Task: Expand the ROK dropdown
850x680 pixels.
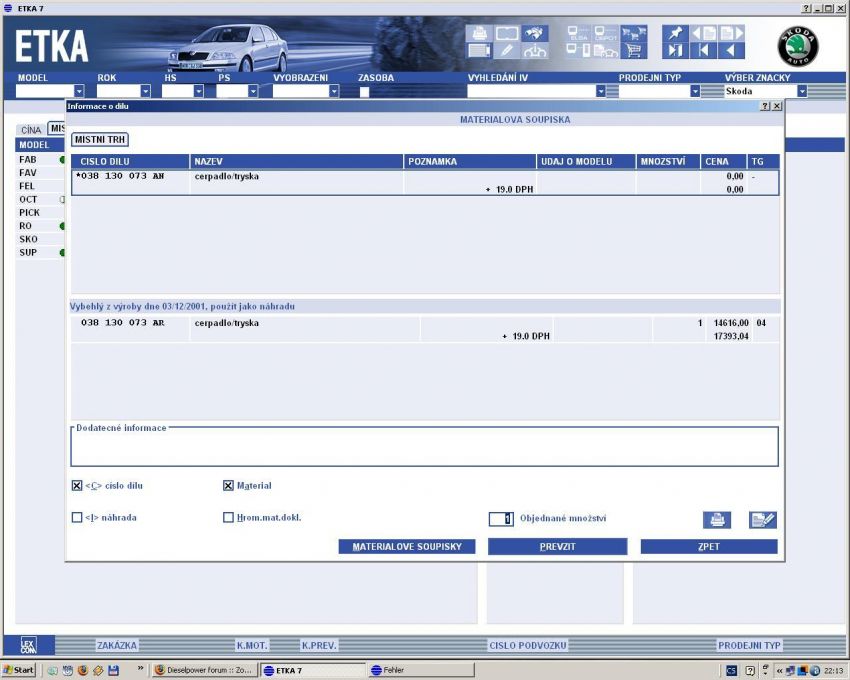Action: [145, 91]
